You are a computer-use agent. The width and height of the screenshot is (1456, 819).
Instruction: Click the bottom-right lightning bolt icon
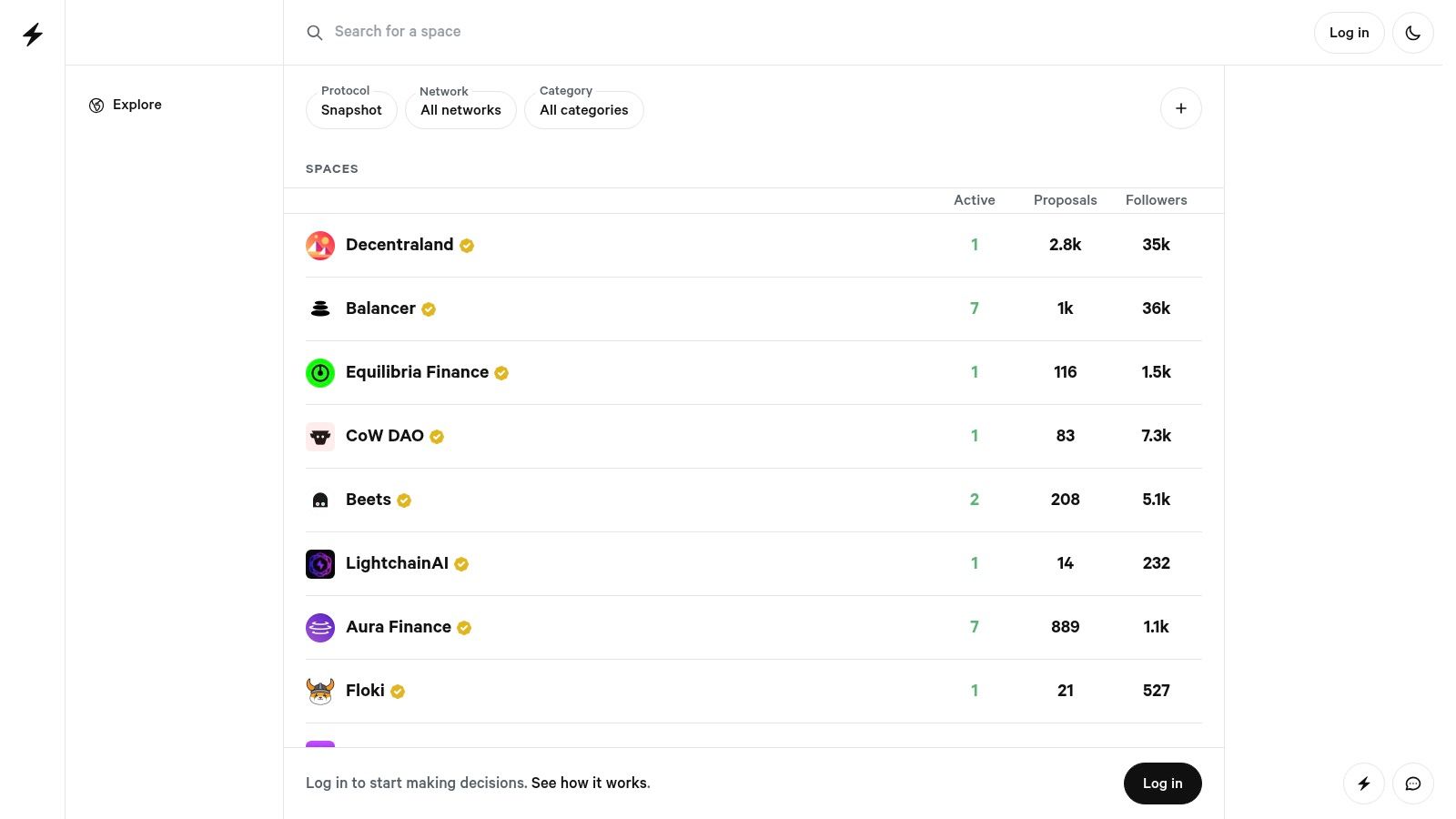(1363, 784)
